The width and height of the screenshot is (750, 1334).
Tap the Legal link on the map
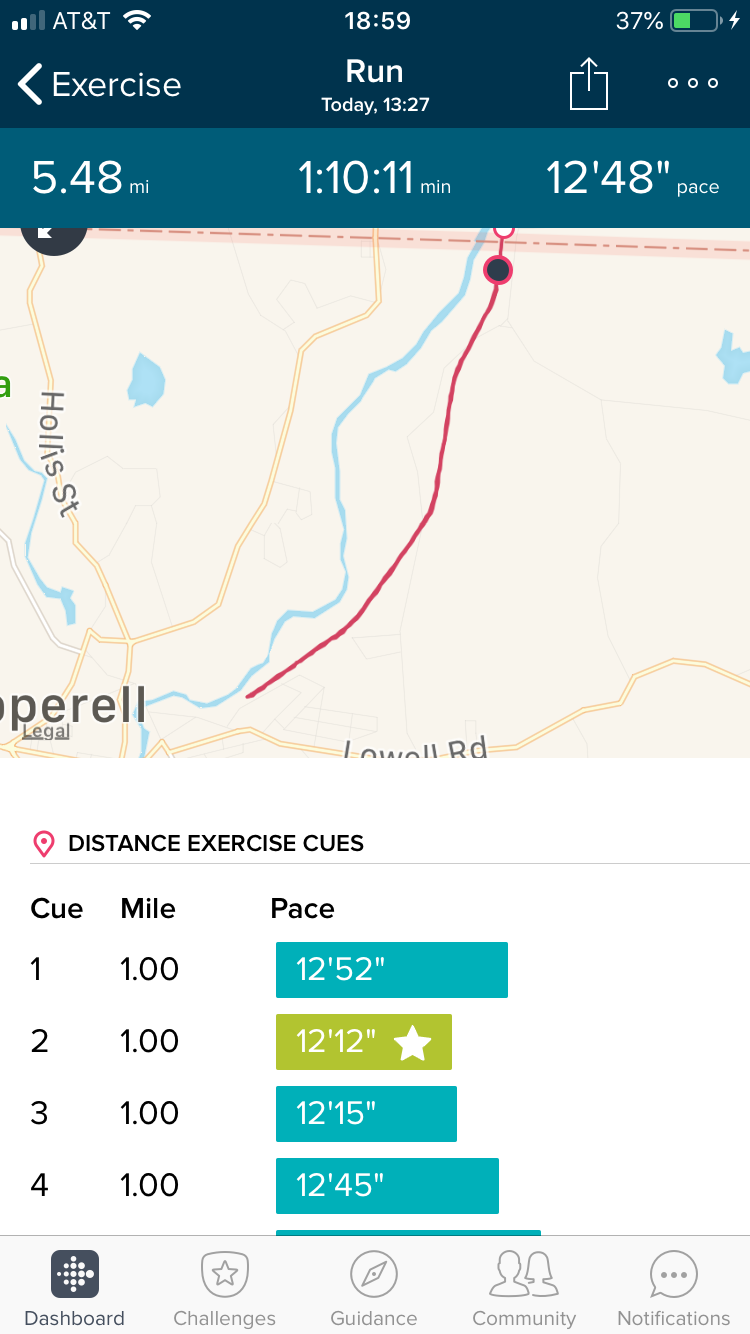(47, 731)
